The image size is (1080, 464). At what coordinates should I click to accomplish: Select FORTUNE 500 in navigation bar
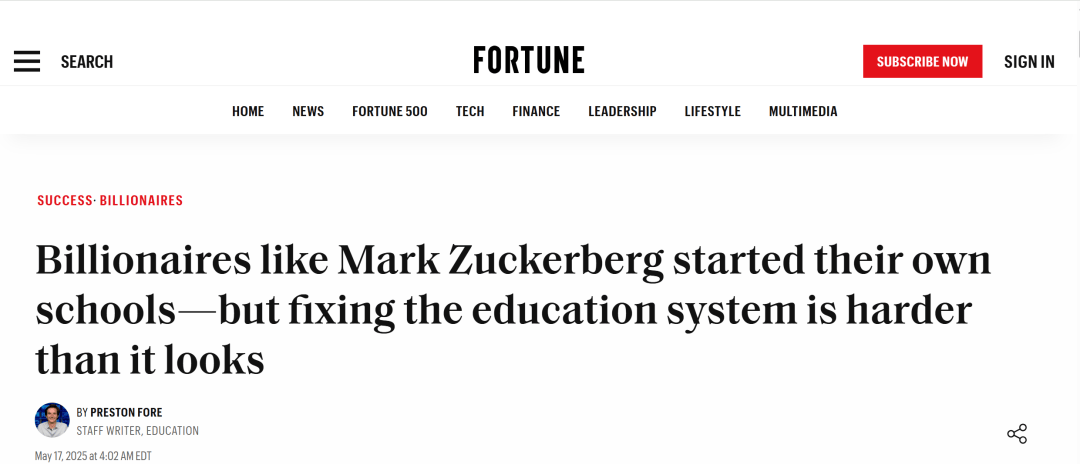coord(390,111)
